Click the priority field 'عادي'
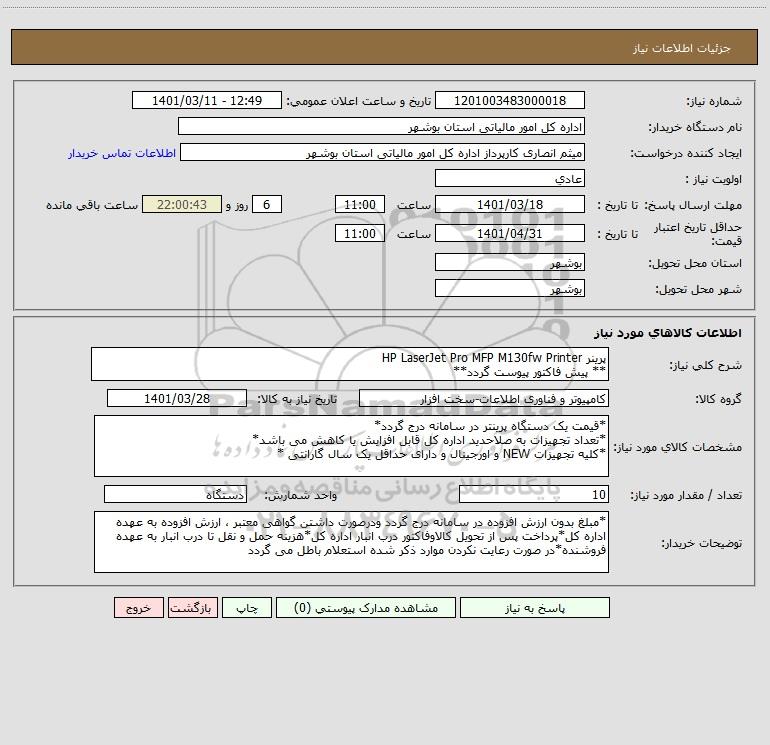The image size is (770, 745). [x=510, y=178]
